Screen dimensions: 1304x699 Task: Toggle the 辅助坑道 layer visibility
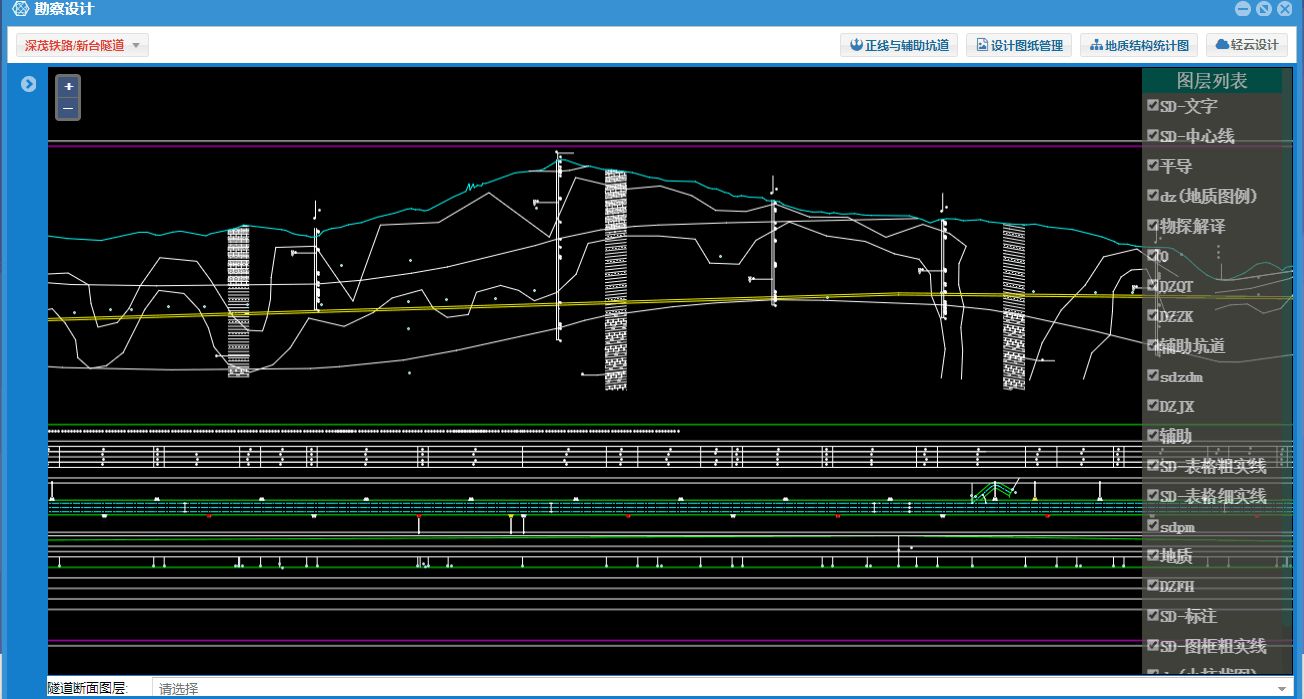(x=1153, y=345)
